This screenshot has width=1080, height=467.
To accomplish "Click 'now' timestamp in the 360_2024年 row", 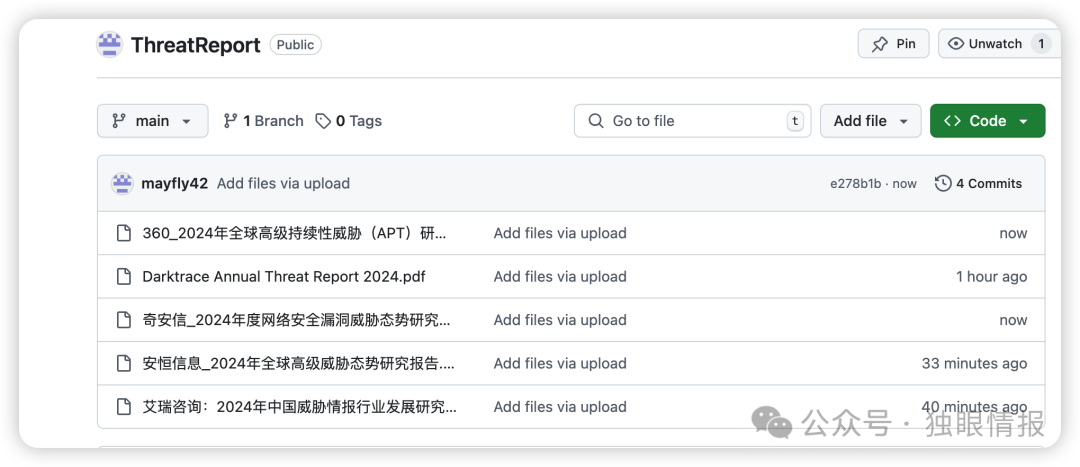I will coord(1013,234).
